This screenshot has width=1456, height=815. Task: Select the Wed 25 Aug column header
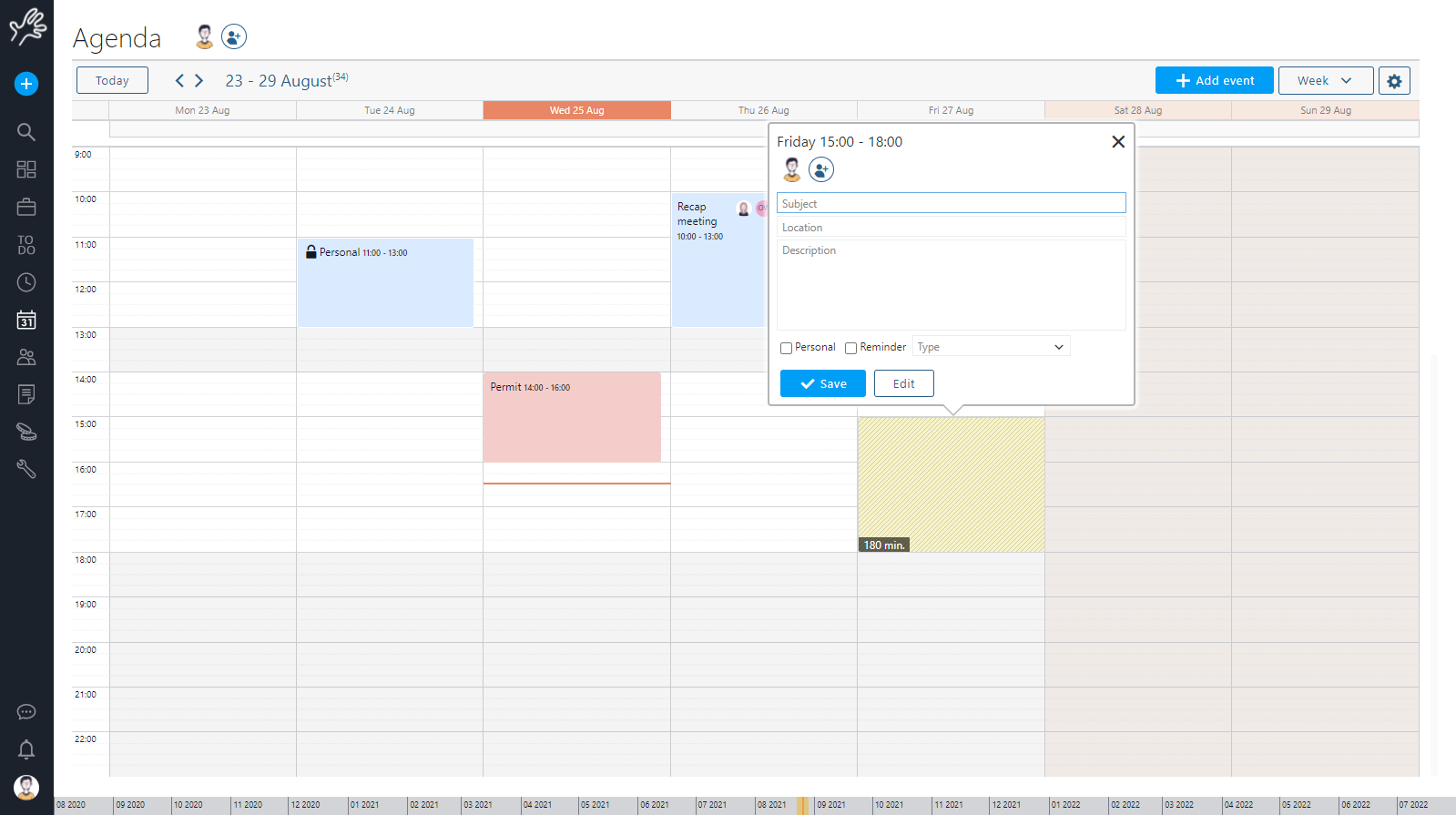[x=576, y=110]
